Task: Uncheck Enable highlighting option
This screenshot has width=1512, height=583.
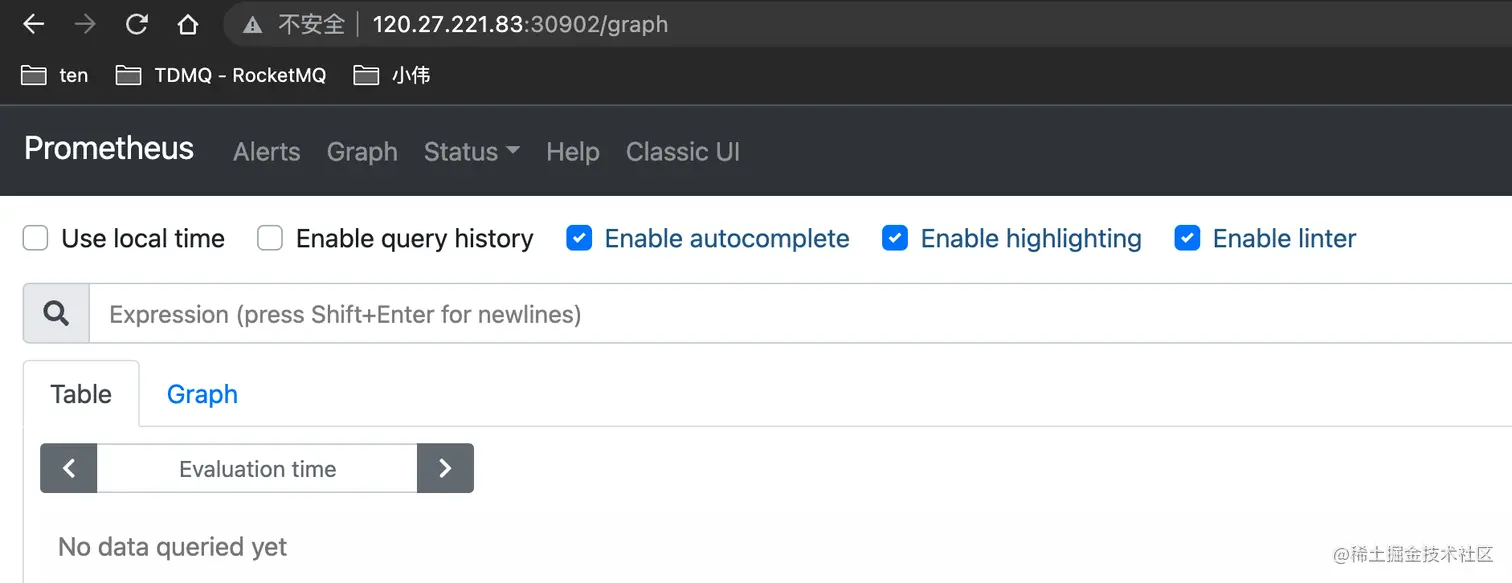Action: click(895, 238)
